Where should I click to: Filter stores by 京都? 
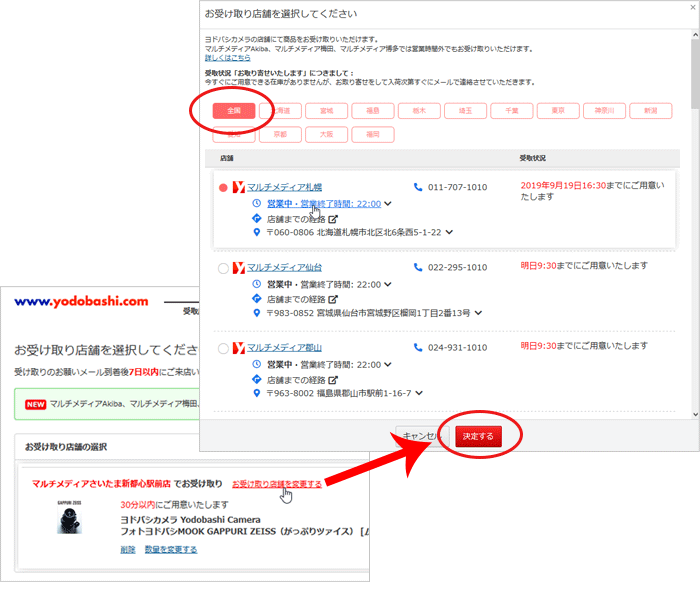(x=280, y=134)
